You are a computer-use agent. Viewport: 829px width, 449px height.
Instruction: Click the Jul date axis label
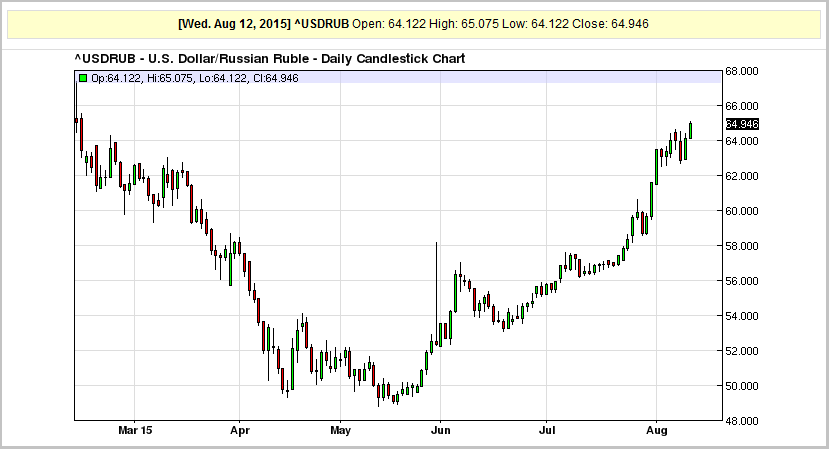547,430
